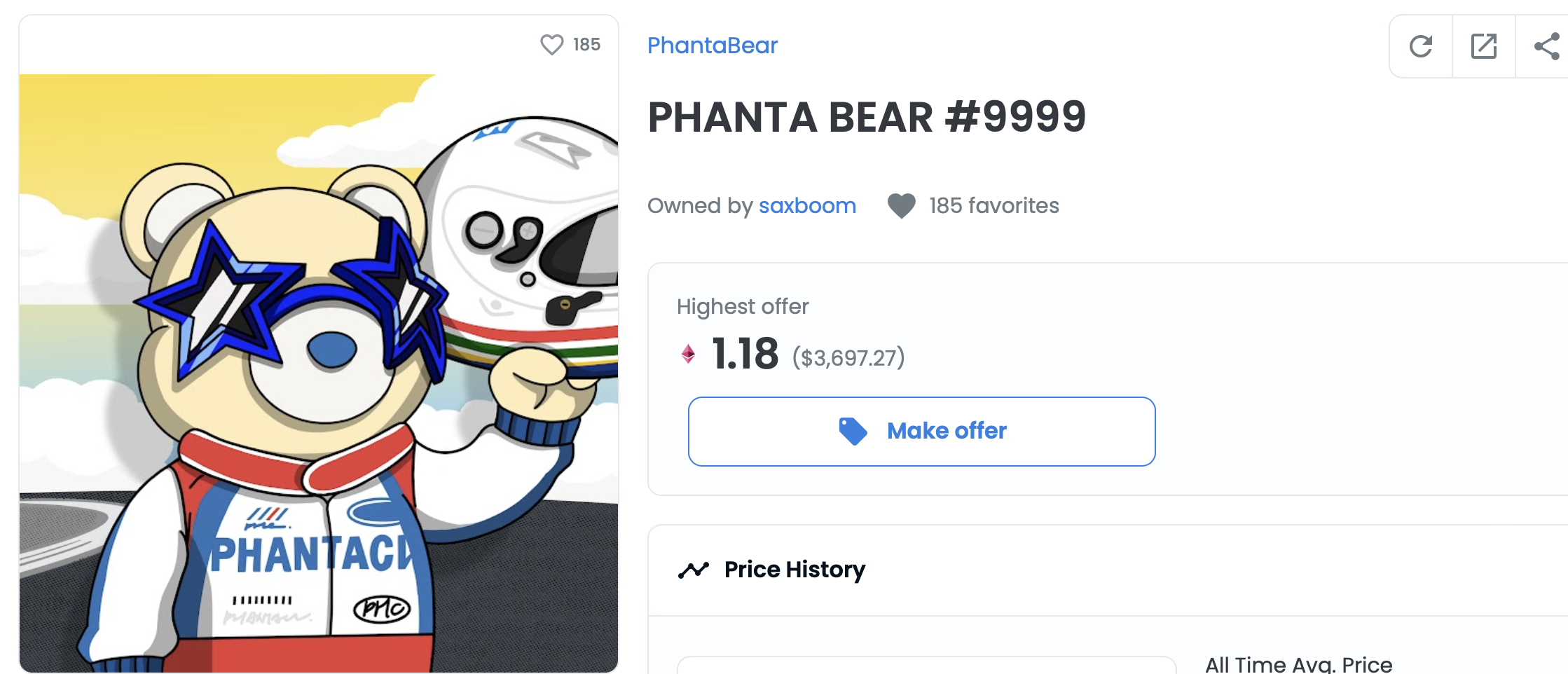Click the $3,697.27 USD price
Viewport: 1568px width, 674px height.
(848, 358)
